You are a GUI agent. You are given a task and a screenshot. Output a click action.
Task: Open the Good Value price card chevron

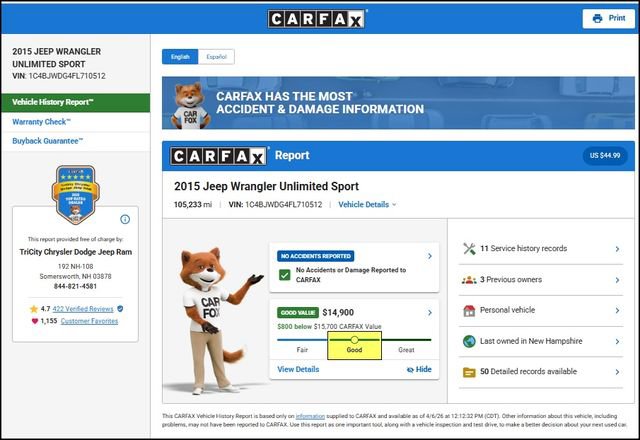point(429,312)
